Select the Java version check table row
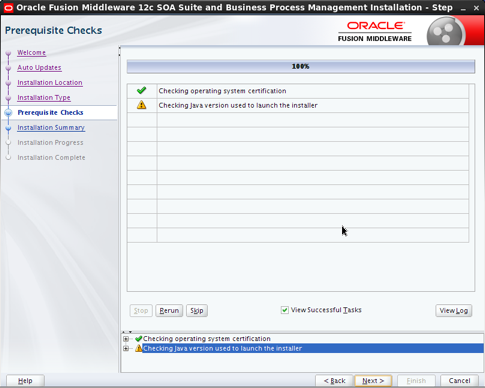The height and width of the screenshot is (388, 485). (x=298, y=105)
